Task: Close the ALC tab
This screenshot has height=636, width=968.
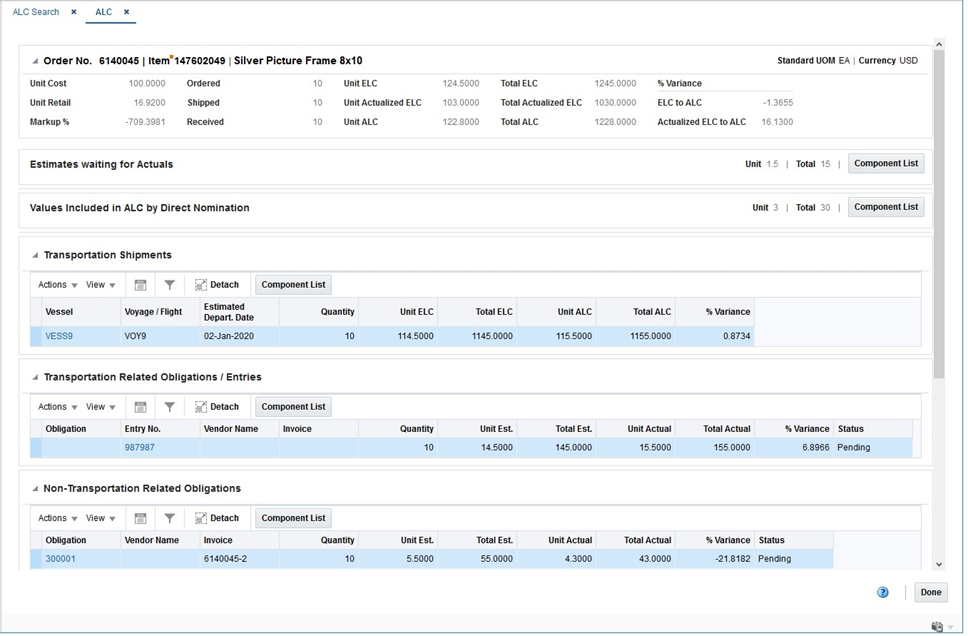Action: pyautogui.click(x=127, y=12)
